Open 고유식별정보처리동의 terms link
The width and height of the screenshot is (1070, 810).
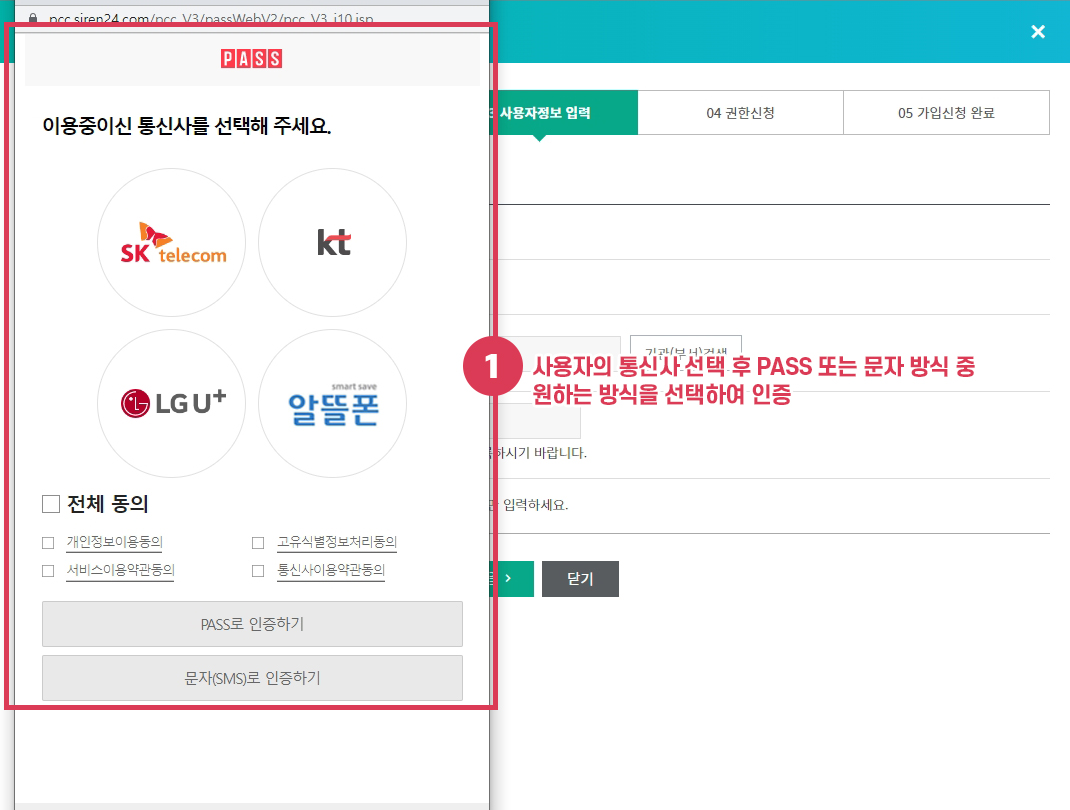[x=337, y=543]
